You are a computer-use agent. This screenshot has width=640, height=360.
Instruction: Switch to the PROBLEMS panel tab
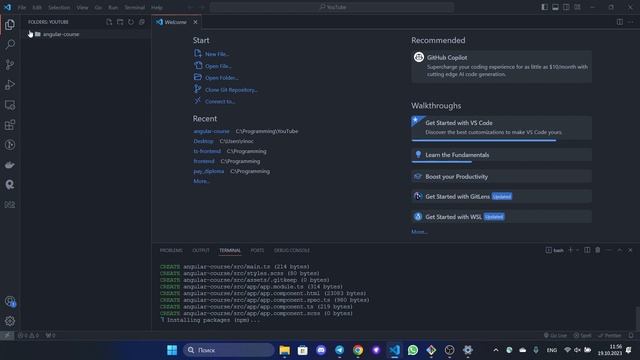(171, 250)
